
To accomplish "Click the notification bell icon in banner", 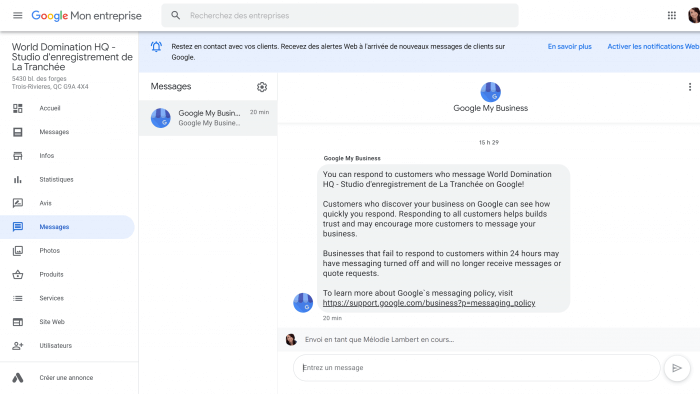I will [x=156, y=46].
